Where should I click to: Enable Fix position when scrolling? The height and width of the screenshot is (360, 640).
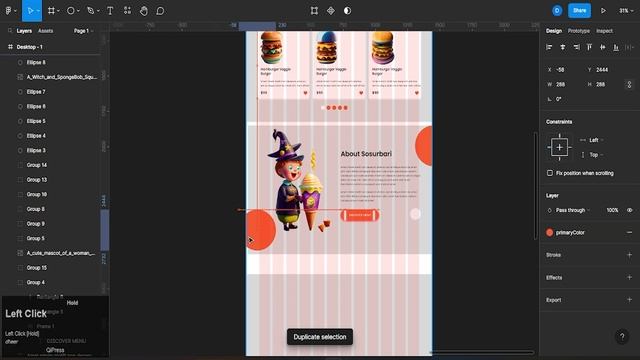coord(550,173)
